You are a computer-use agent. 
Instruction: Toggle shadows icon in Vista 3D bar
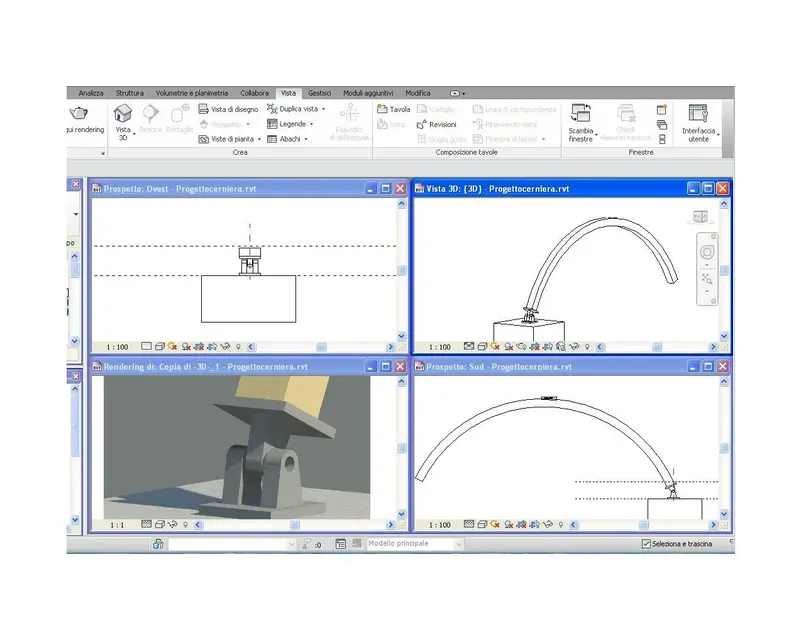click(508, 346)
